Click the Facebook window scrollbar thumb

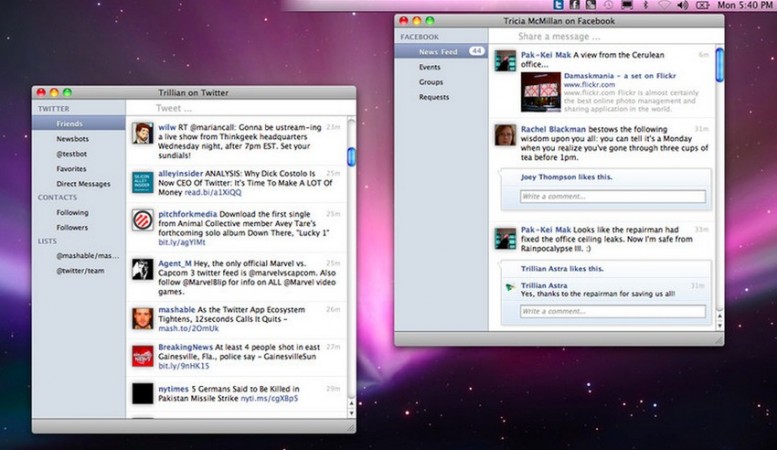click(x=720, y=64)
